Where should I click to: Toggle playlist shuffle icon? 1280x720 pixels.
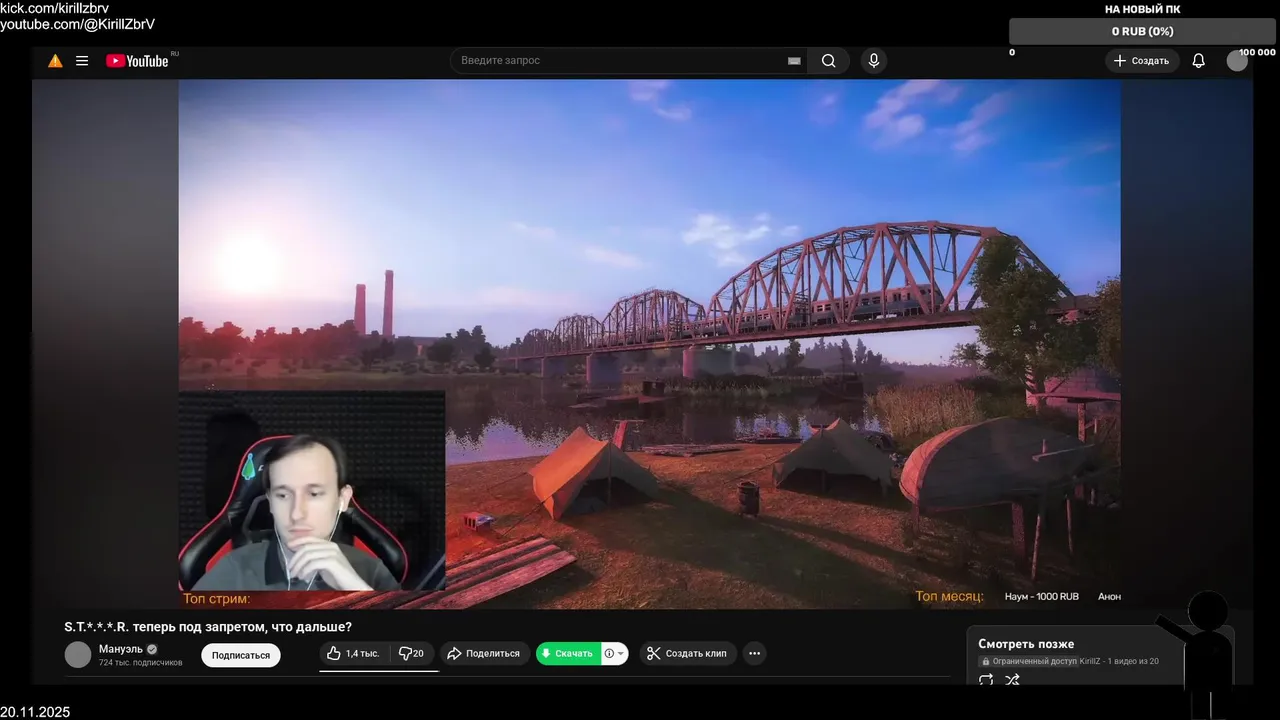(x=1012, y=680)
